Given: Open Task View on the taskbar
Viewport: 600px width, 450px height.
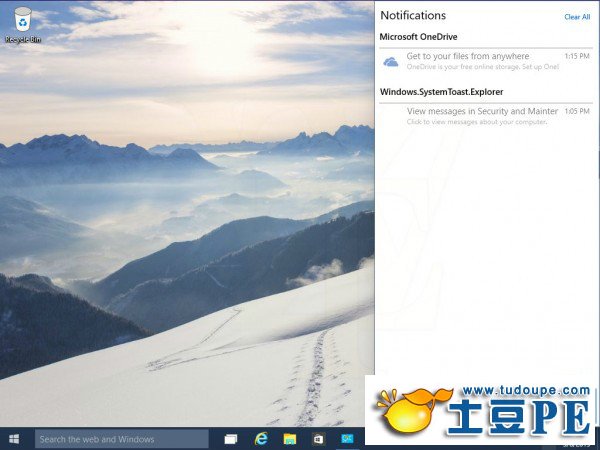Looking at the screenshot, I should point(231,439).
